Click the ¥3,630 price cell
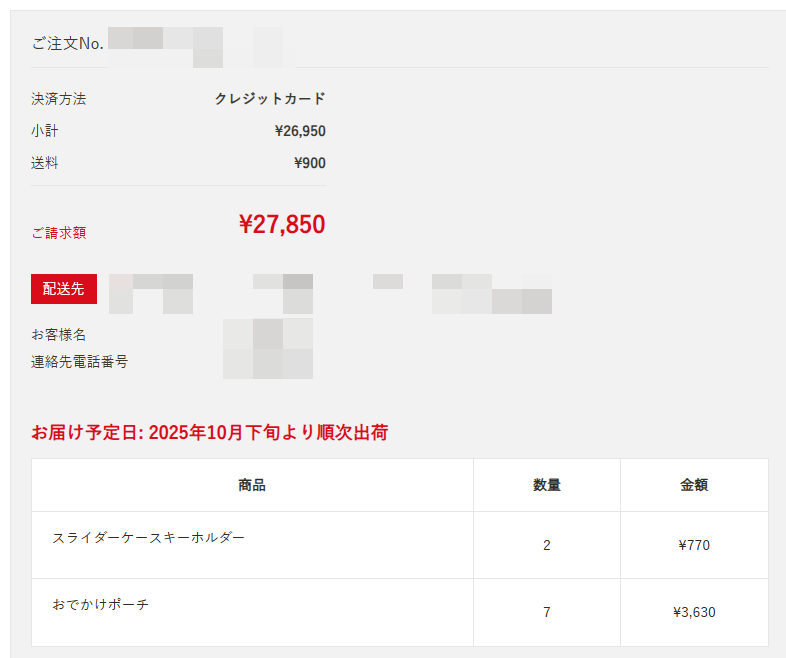Screen dimensions: 786x658 point(694,612)
